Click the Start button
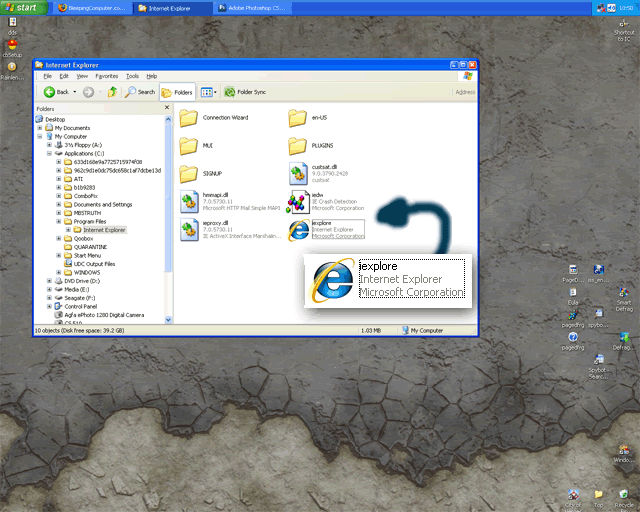 click(x=24, y=8)
